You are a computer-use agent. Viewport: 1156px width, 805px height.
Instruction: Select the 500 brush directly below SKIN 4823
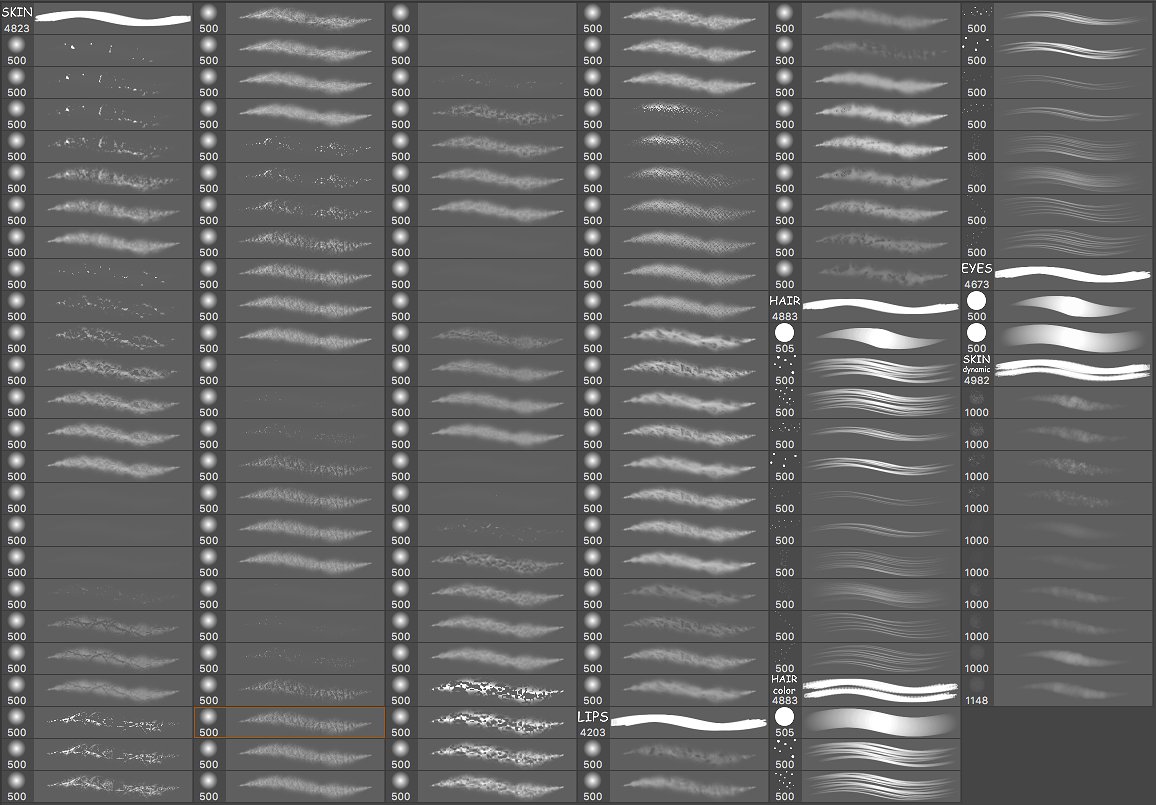tap(97, 50)
